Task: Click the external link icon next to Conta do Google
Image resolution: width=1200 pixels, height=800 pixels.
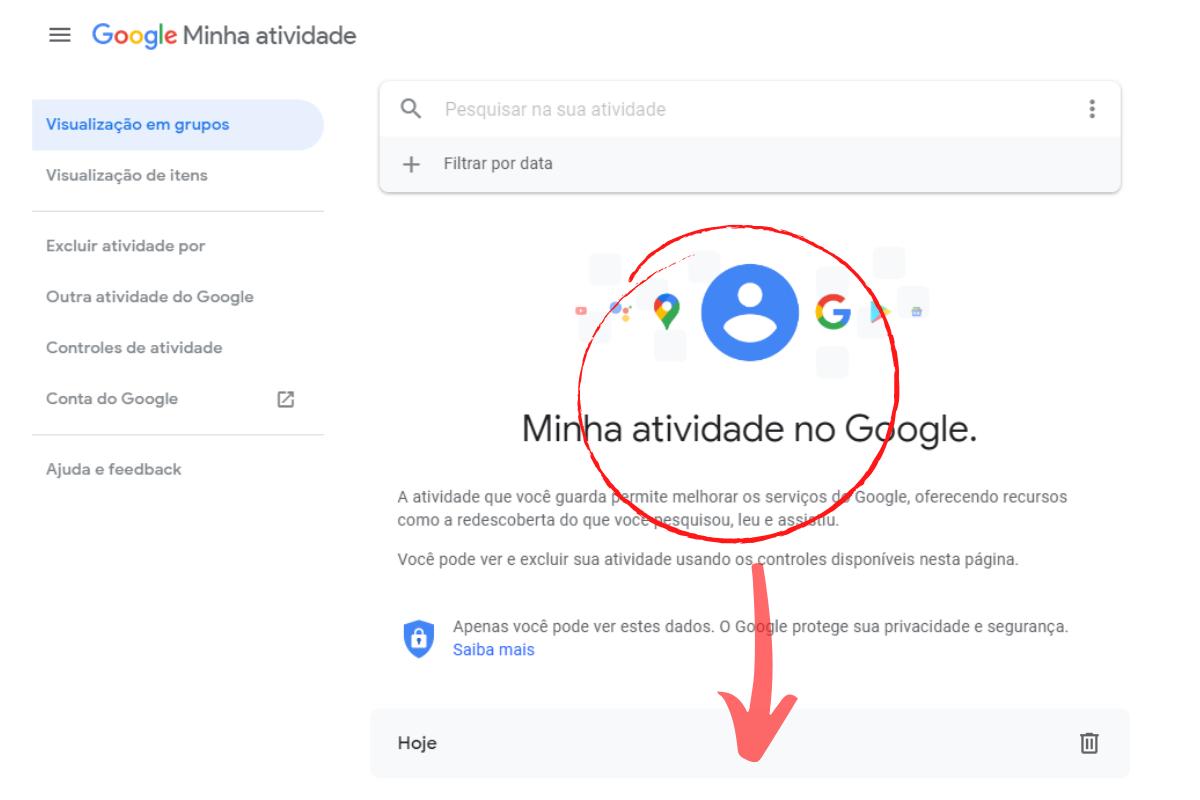Action: tap(285, 399)
